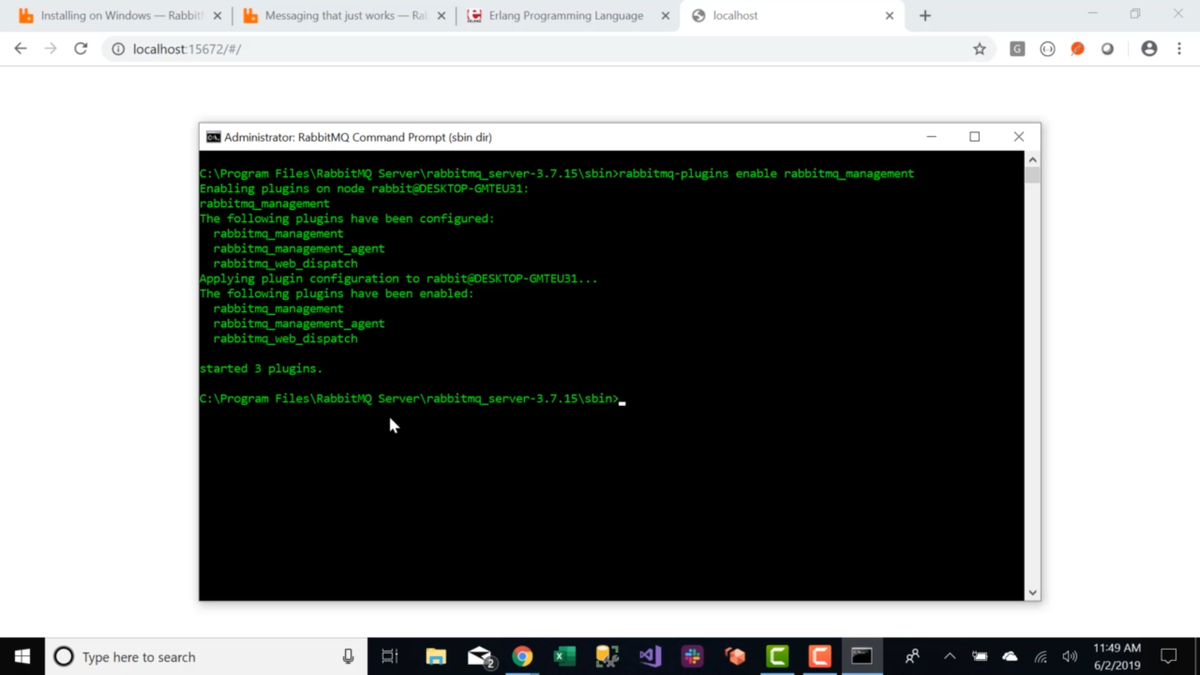Maximize the RabbitMQ Command Prompt window

975,137
